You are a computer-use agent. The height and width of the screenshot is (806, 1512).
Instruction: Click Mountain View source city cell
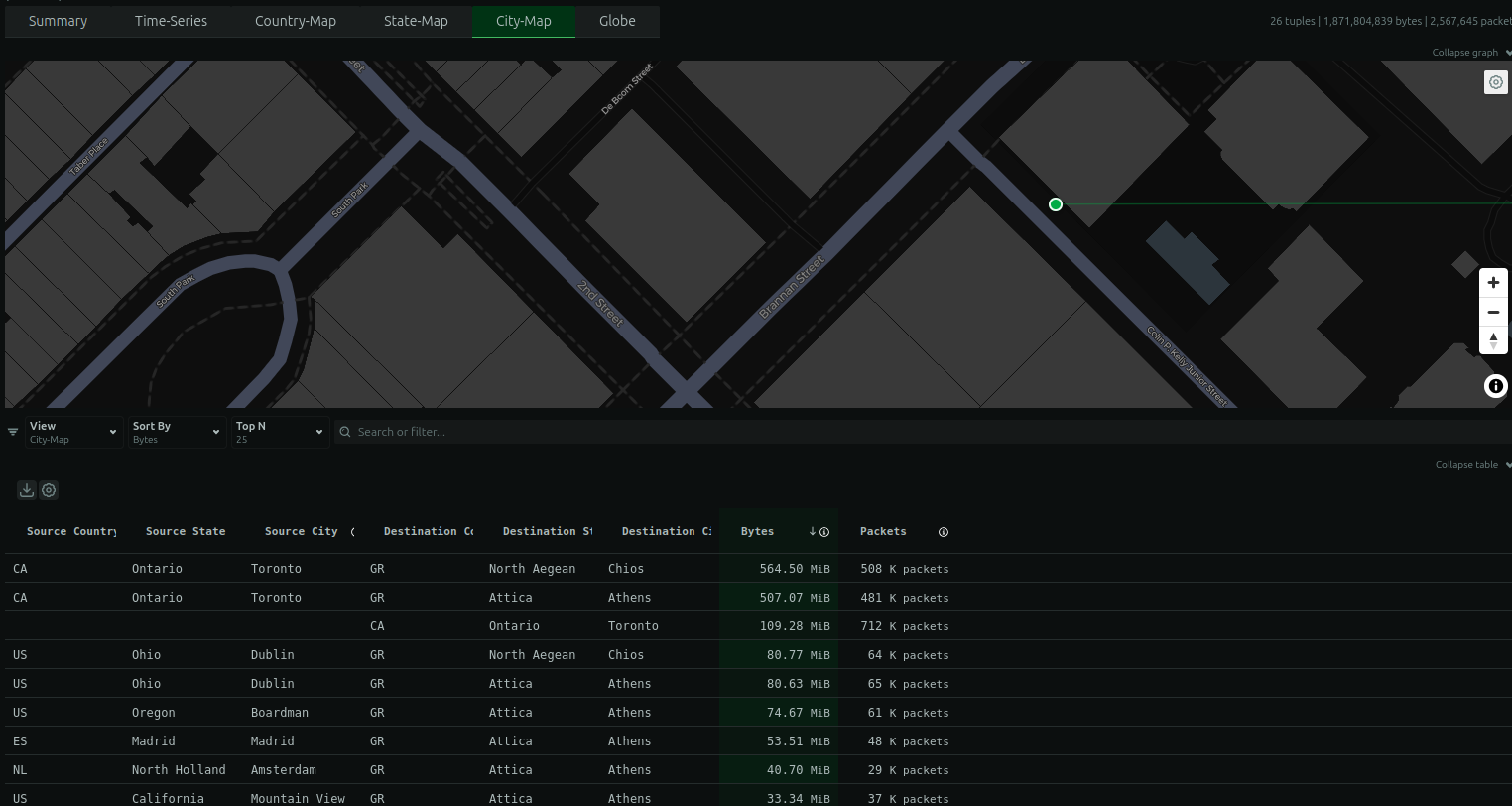coord(298,799)
